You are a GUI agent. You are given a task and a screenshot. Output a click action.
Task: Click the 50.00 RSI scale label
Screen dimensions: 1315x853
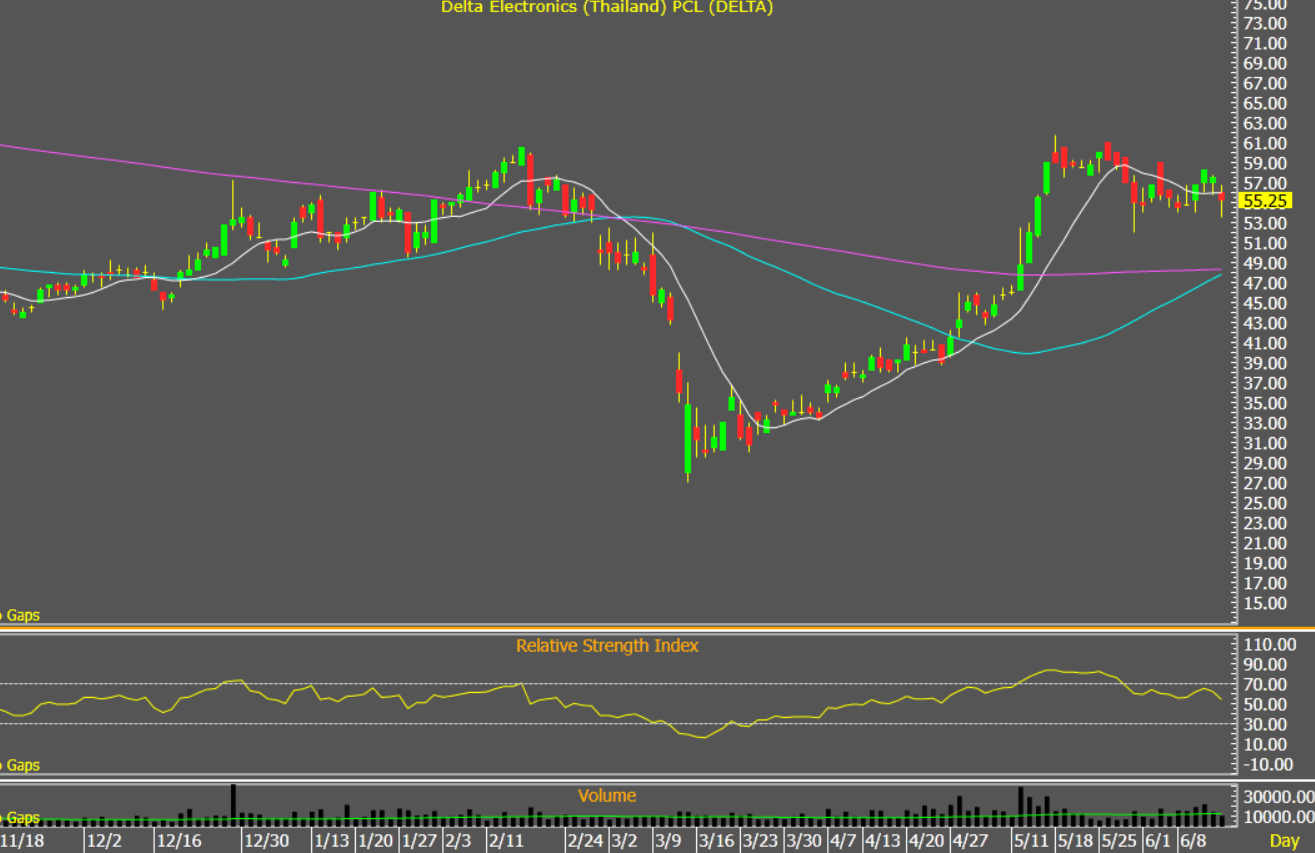point(1265,705)
